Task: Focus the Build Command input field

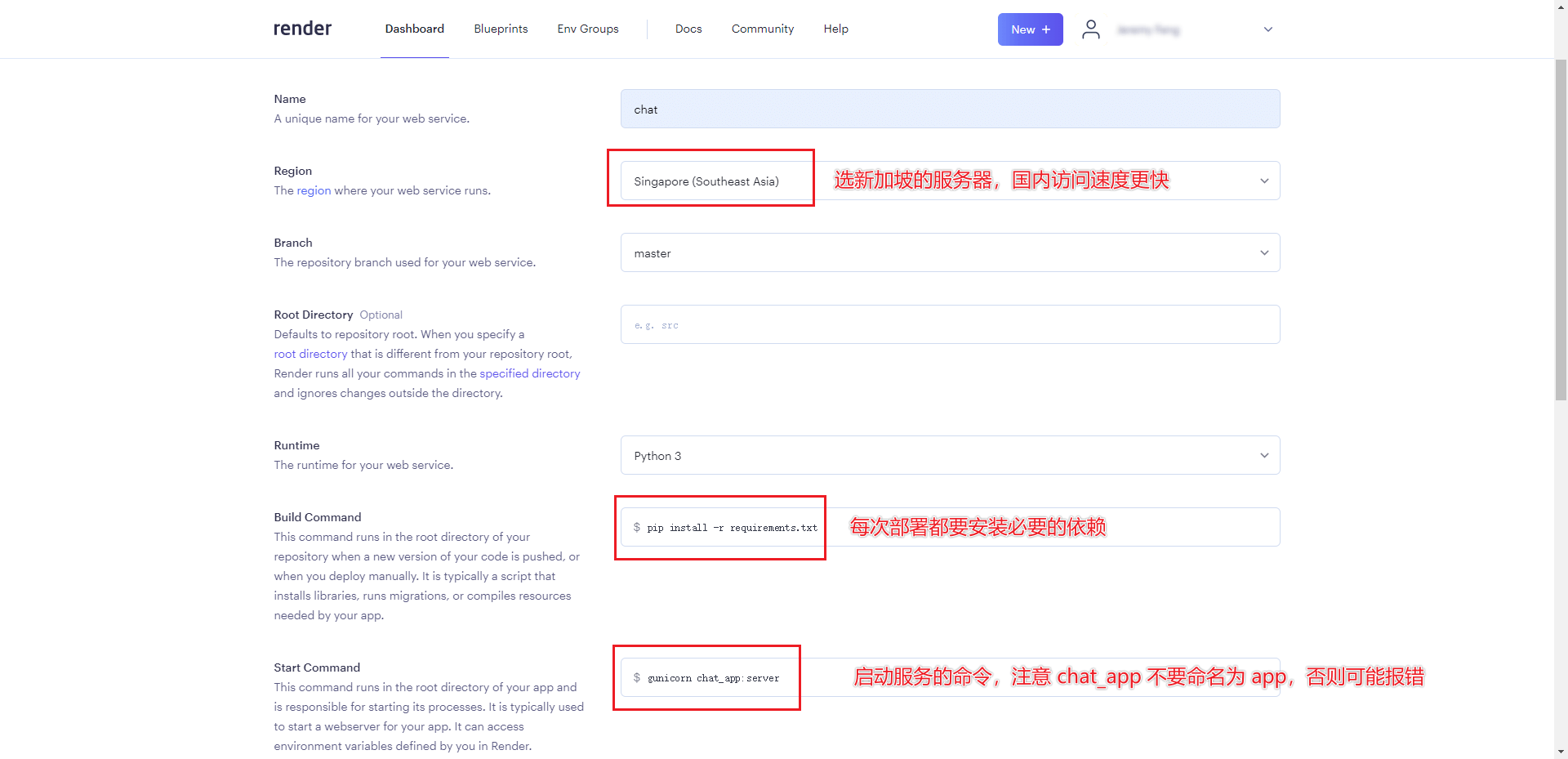Action: 1045,527
